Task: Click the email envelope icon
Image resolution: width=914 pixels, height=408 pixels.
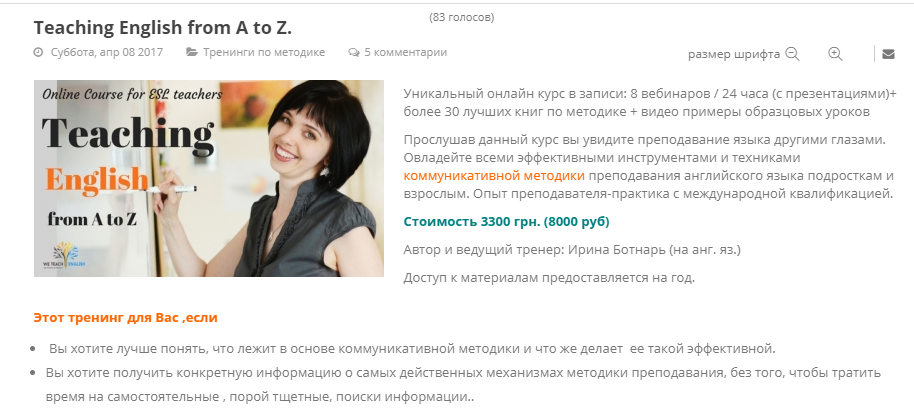Action: pyautogui.click(x=888, y=54)
